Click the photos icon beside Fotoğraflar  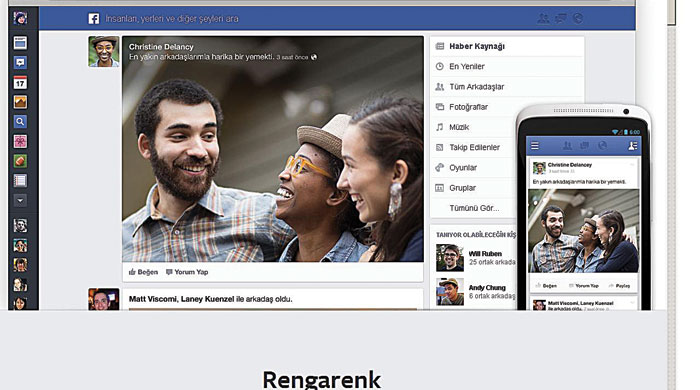(440, 107)
